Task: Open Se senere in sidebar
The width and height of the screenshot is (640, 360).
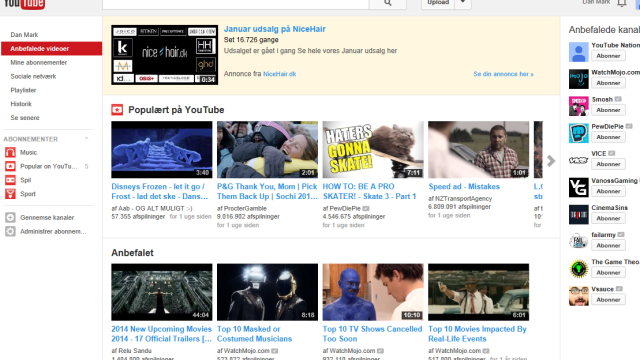Action: pos(25,118)
